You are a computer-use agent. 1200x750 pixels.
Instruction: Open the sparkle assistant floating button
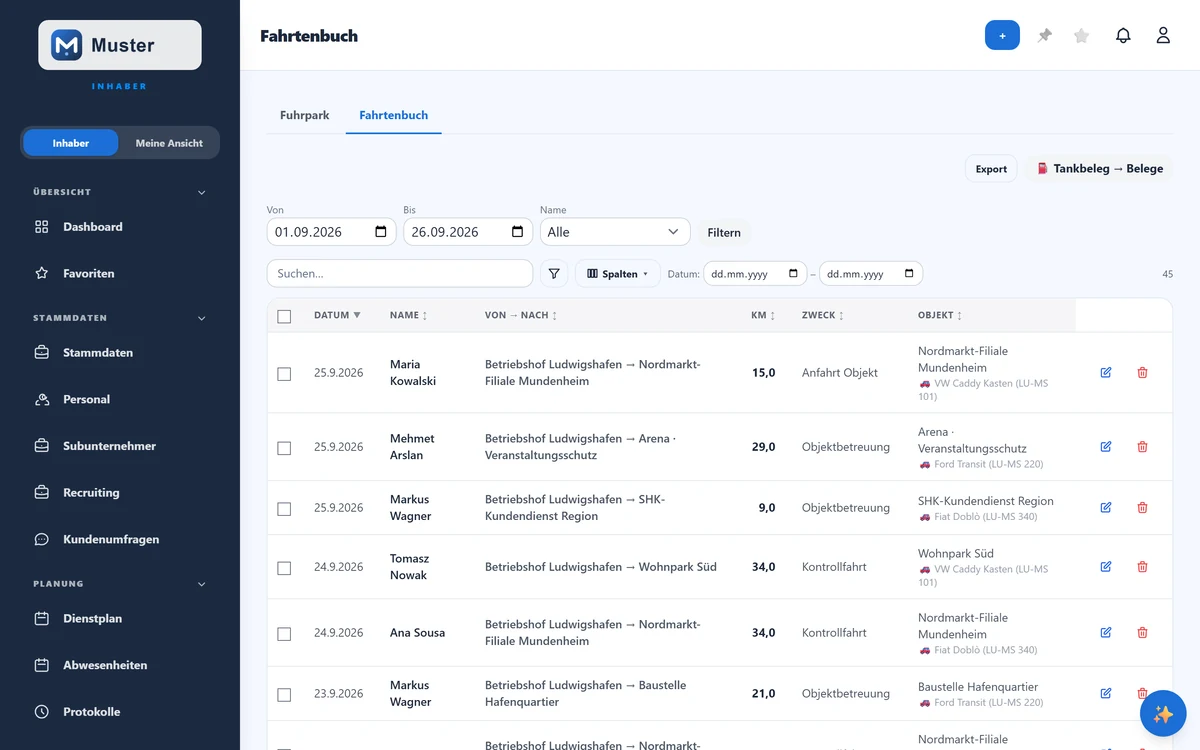[x=1163, y=714]
